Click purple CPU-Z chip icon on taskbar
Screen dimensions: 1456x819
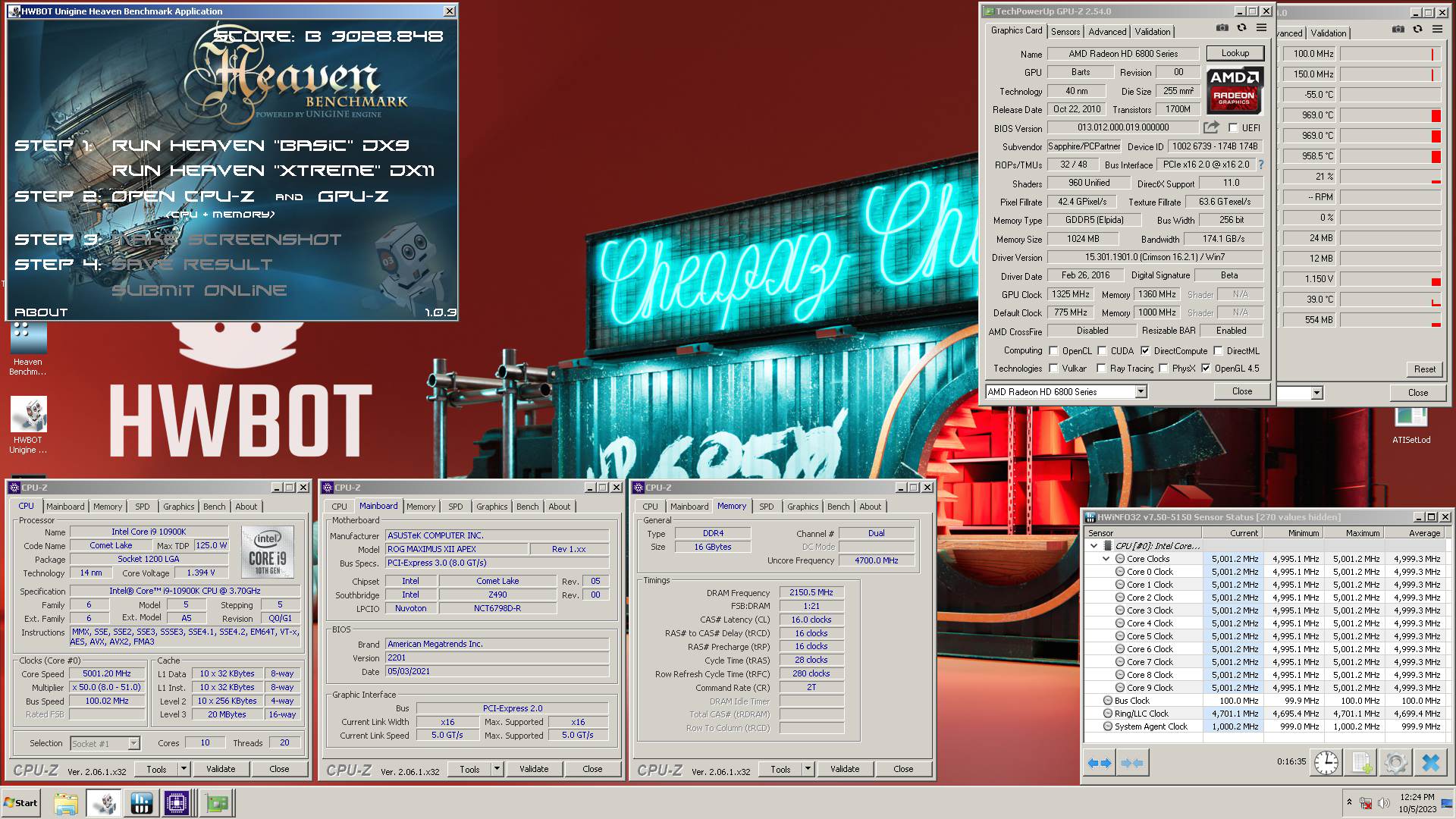177,803
